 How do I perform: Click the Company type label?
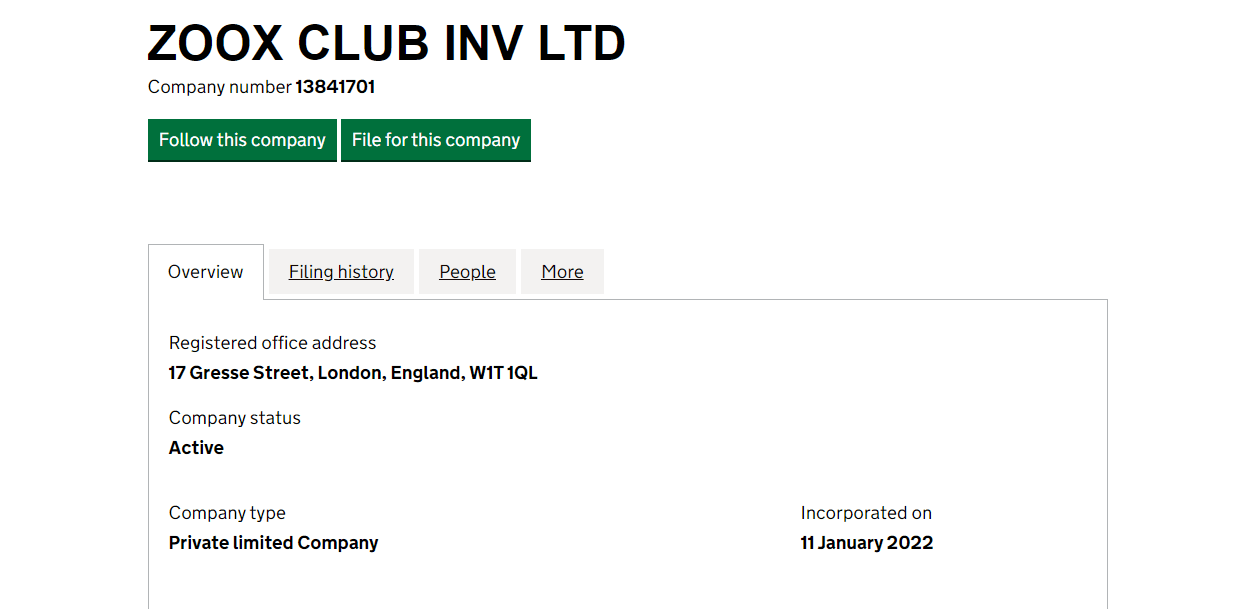click(x=227, y=513)
